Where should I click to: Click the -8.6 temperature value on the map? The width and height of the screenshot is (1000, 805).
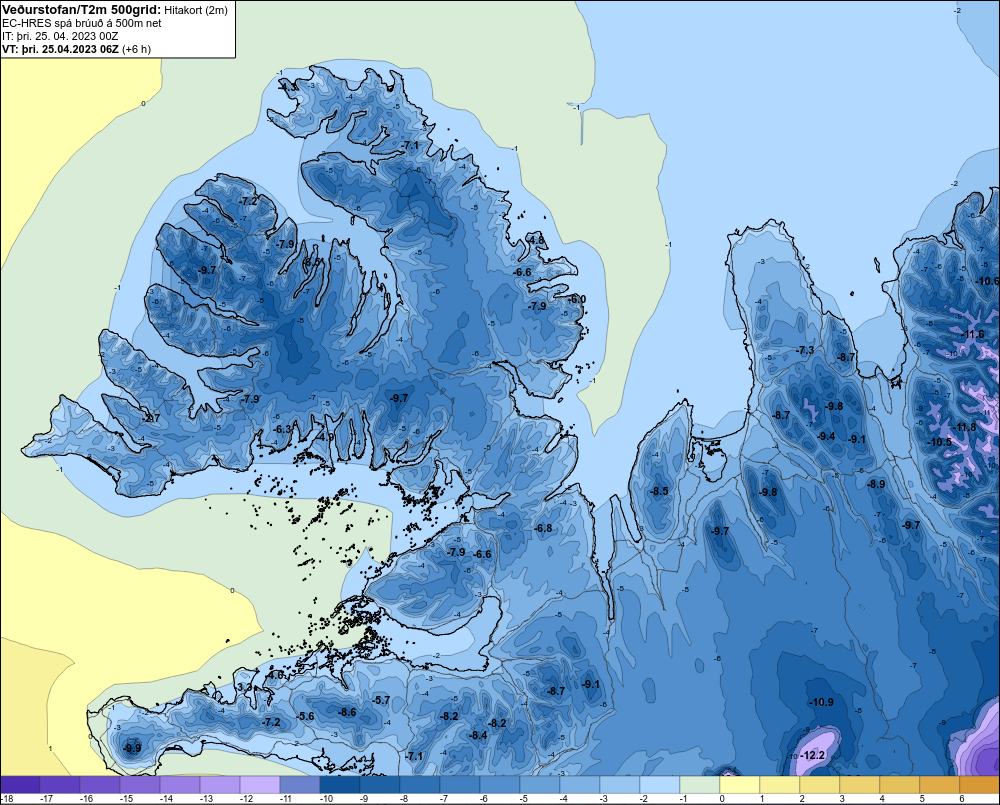(348, 713)
